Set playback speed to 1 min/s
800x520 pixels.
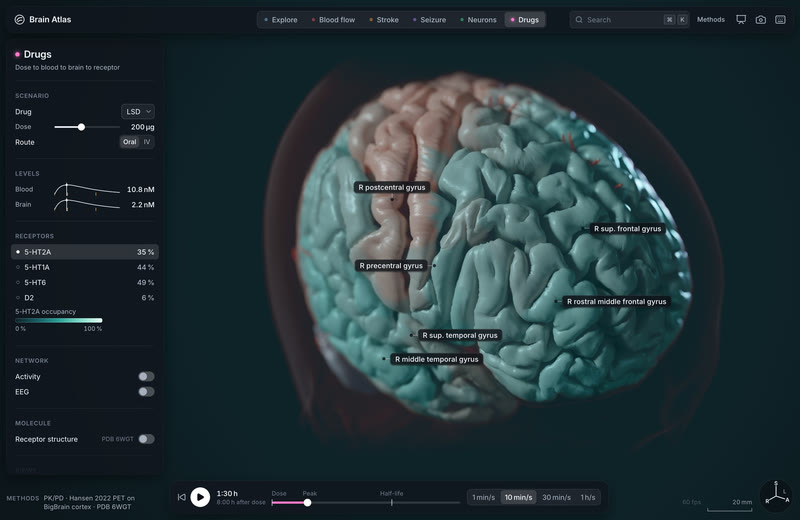[483, 497]
